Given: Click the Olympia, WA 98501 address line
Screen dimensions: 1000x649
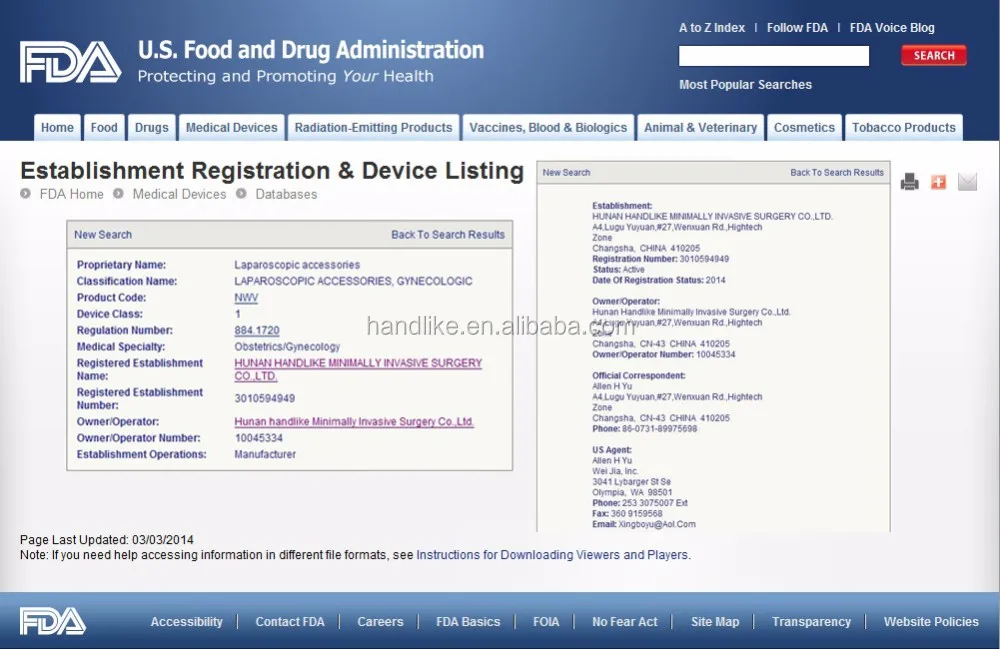Looking at the screenshot, I should pyautogui.click(x=632, y=492).
